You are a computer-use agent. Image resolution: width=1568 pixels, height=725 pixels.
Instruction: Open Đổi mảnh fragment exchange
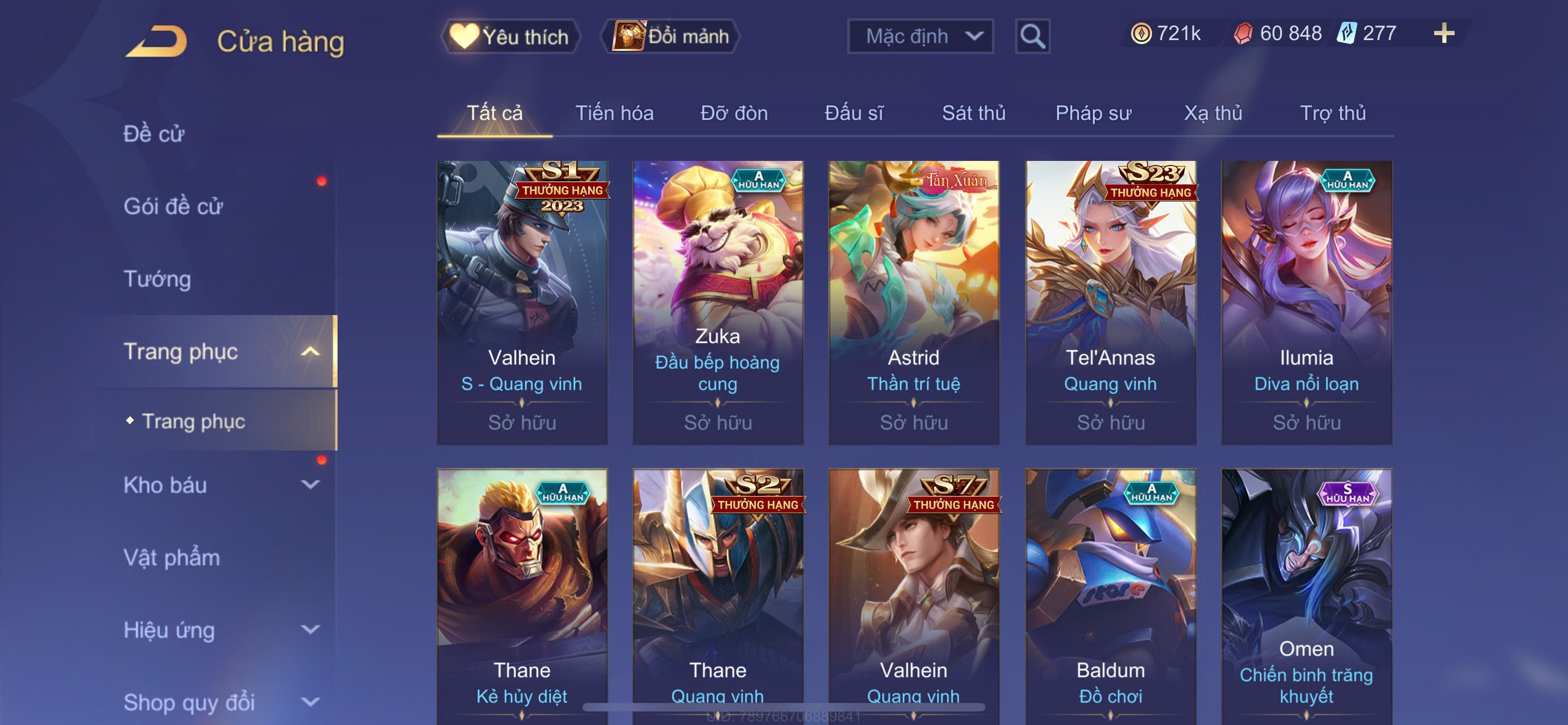(670, 37)
